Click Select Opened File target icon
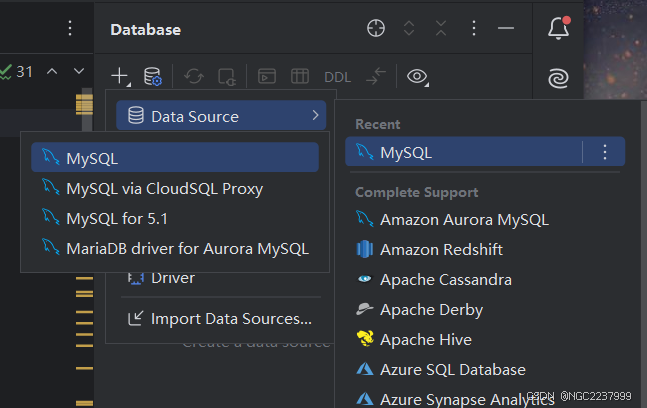 click(376, 28)
